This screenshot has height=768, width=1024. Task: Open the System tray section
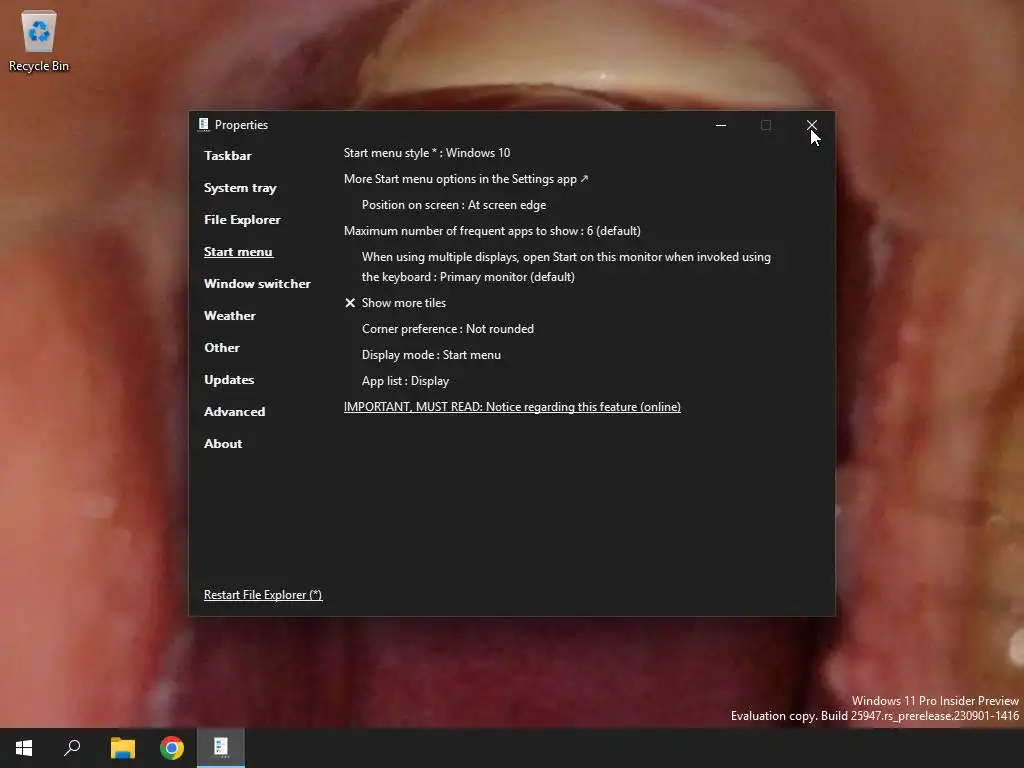(240, 187)
